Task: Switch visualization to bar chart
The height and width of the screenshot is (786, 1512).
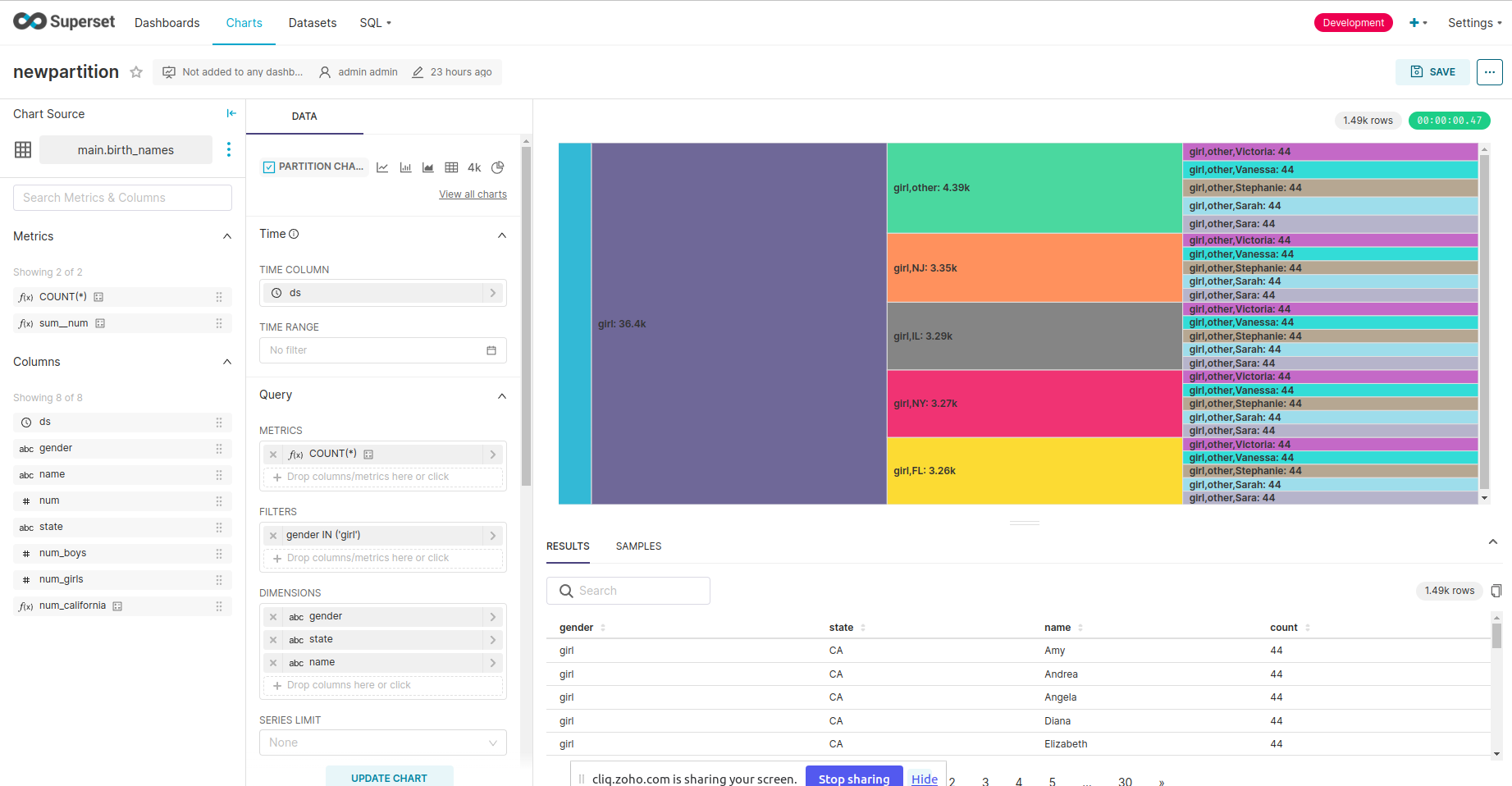Action: click(405, 167)
